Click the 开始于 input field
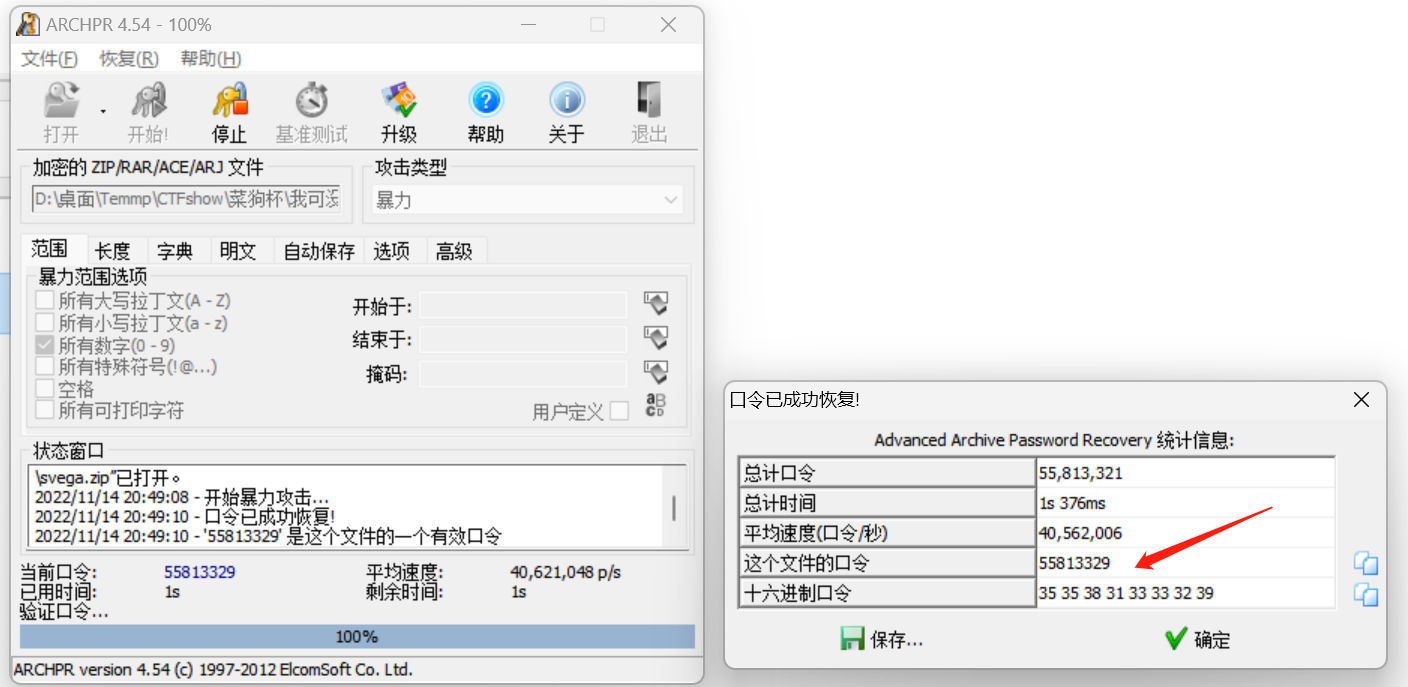Viewport: 1408px width, 687px height. pos(523,305)
